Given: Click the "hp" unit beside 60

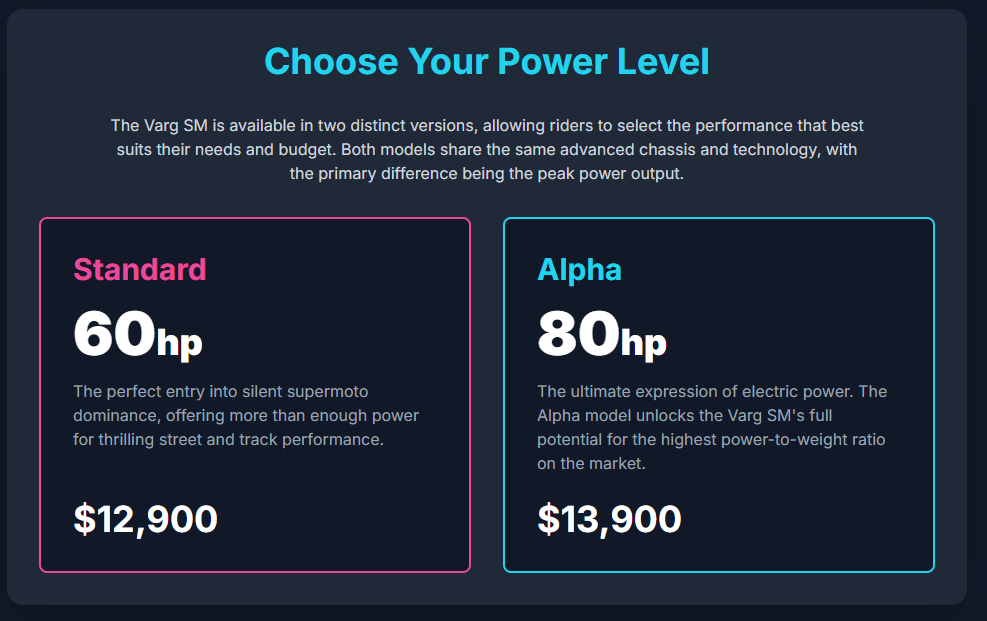Looking at the screenshot, I should point(180,343).
